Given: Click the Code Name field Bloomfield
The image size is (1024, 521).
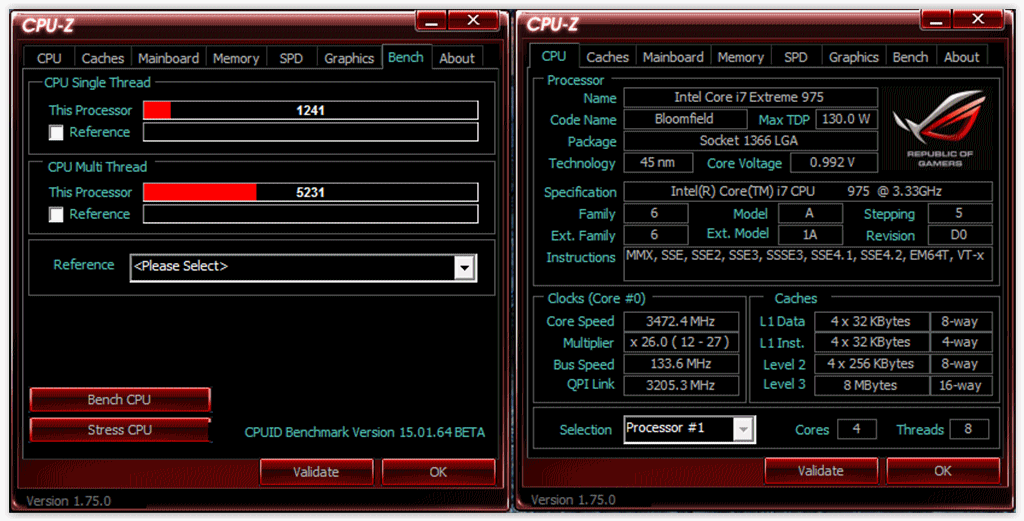Looking at the screenshot, I should [x=685, y=119].
